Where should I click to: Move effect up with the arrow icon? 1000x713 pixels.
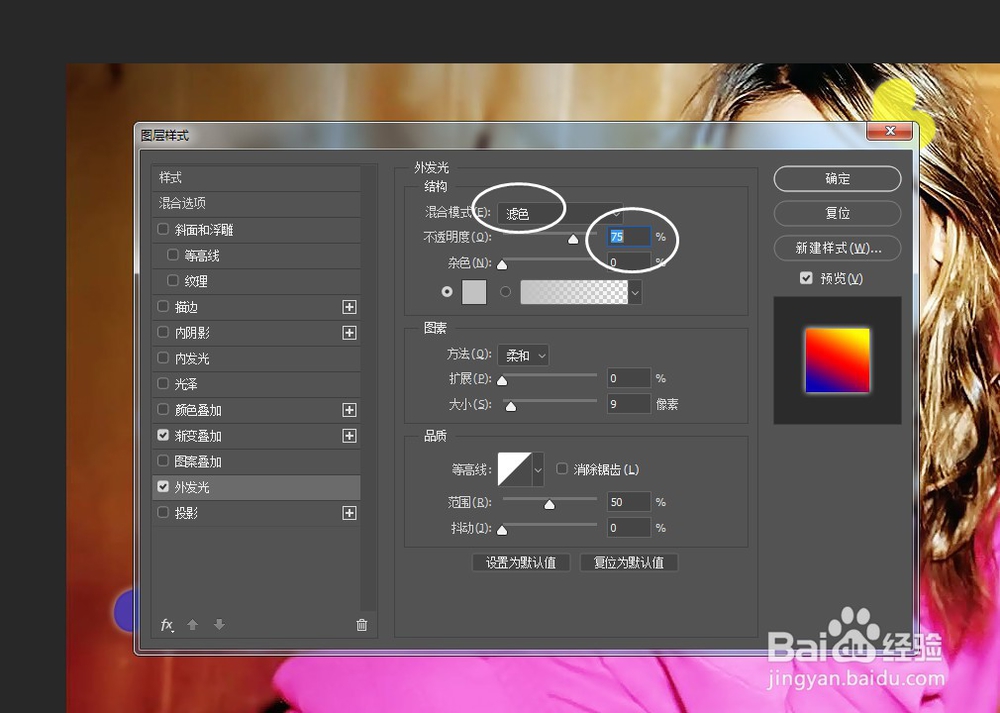pyautogui.click(x=193, y=625)
